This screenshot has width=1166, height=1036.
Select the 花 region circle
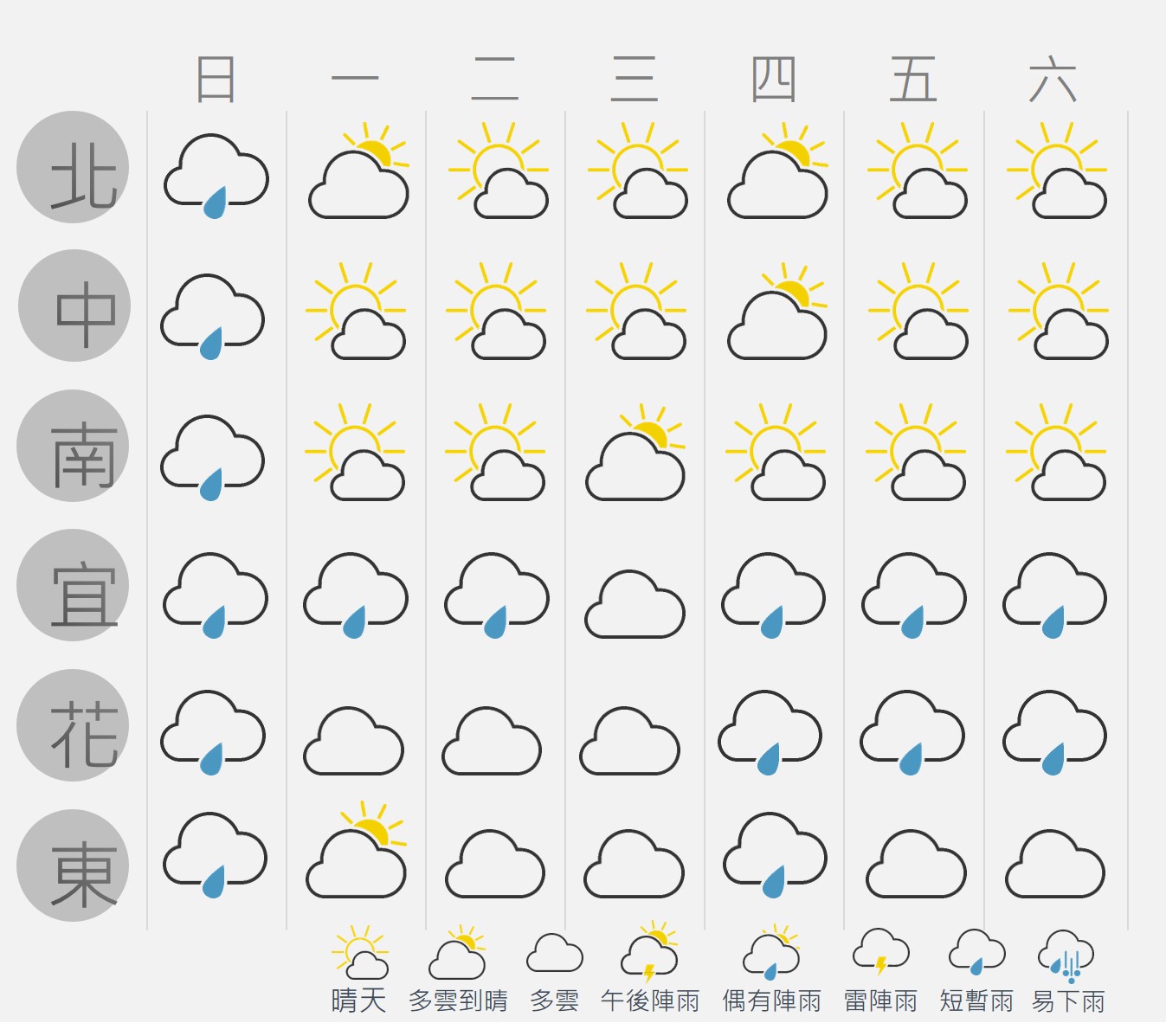coord(73,725)
